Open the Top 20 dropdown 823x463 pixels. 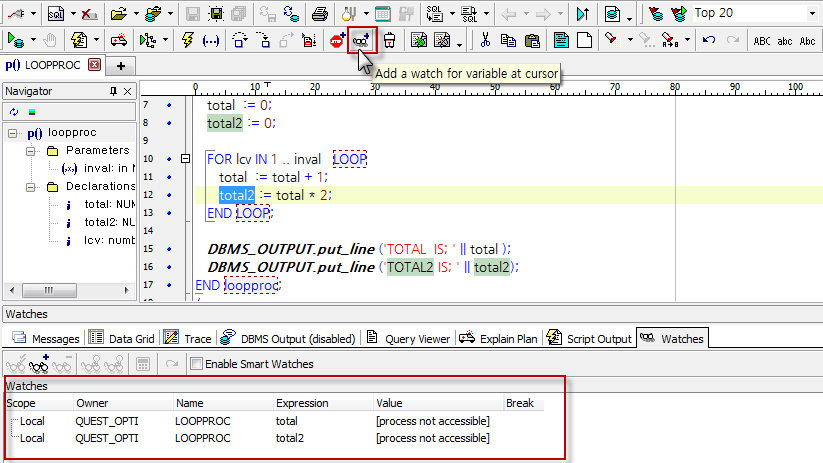(x=810, y=14)
